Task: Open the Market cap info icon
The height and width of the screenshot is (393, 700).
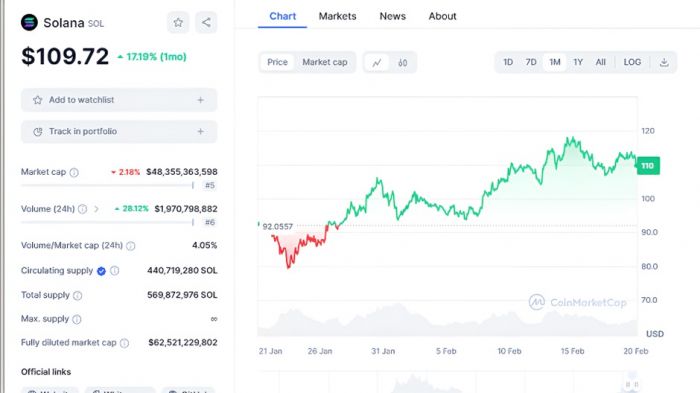Action: coord(74,172)
